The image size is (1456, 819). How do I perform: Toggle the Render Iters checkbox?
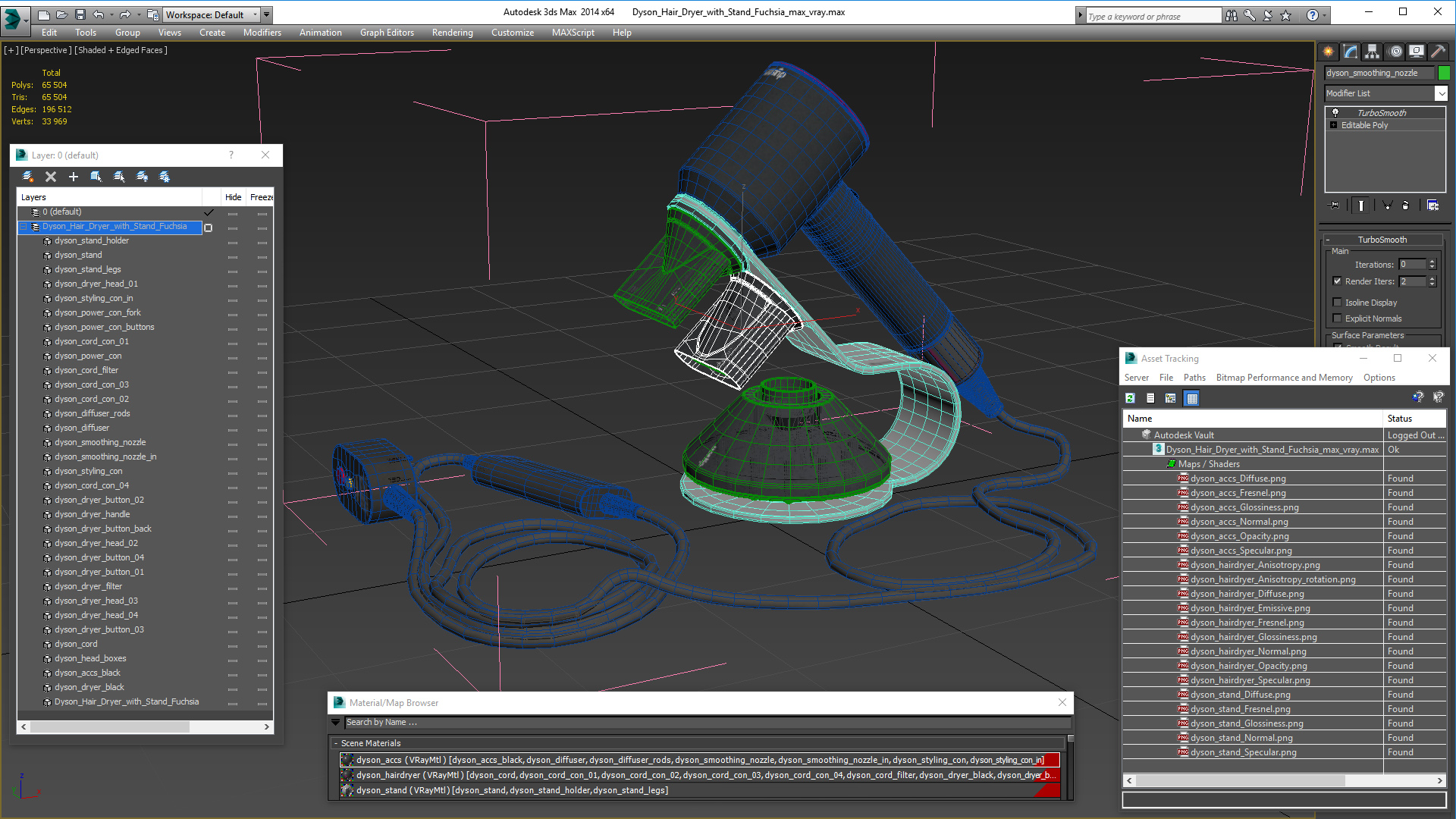click(1337, 281)
